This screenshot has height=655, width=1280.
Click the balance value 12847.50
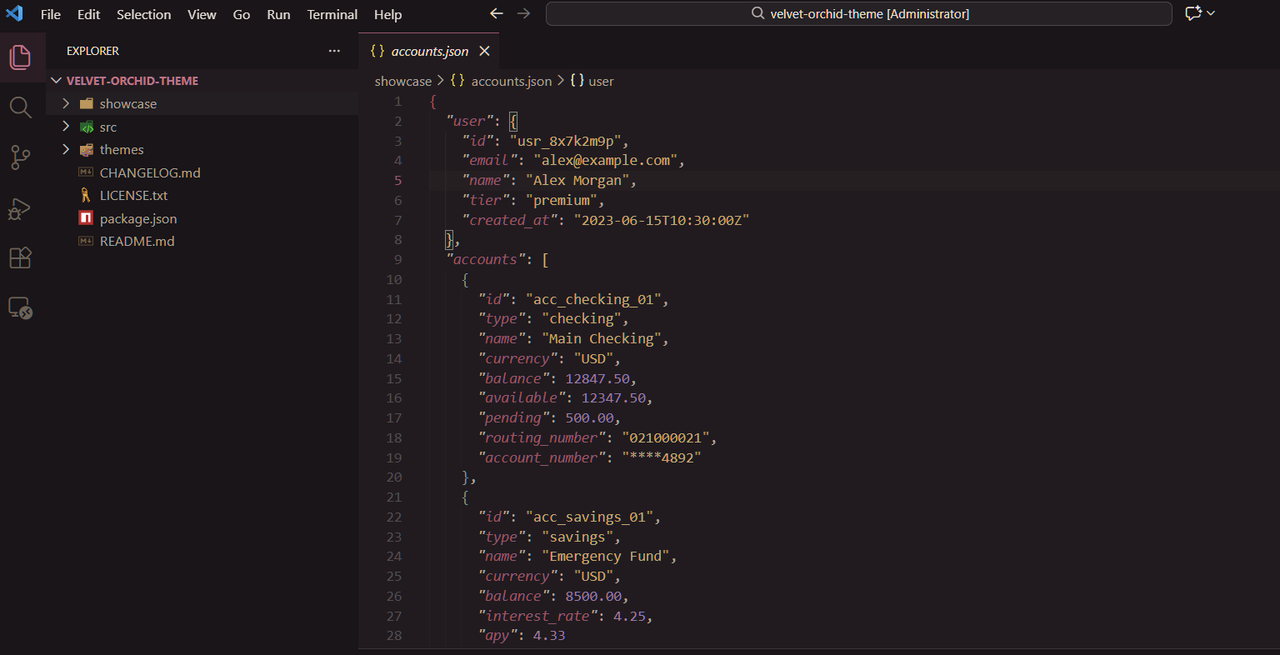597,379
